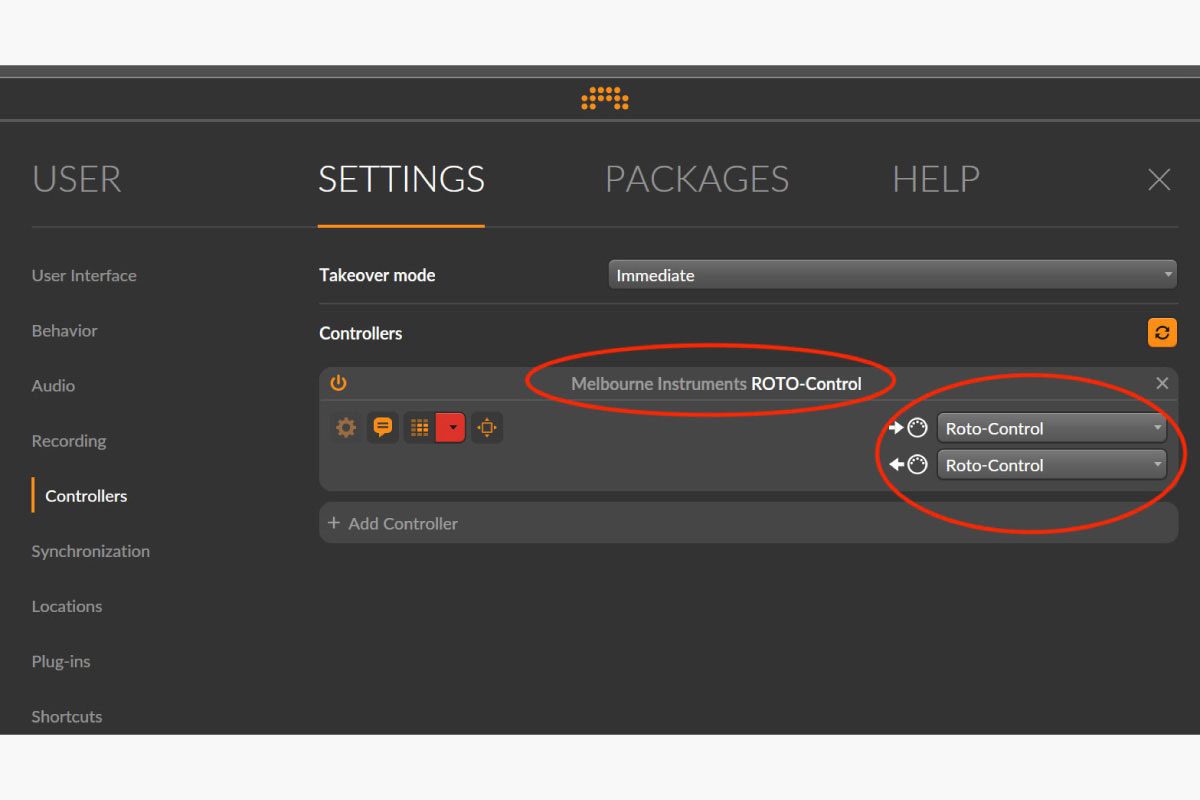Open the Takeover mode Immediate dropdown
Image resolution: width=1200 pixels, height=800 pixels.
(892, 275)
